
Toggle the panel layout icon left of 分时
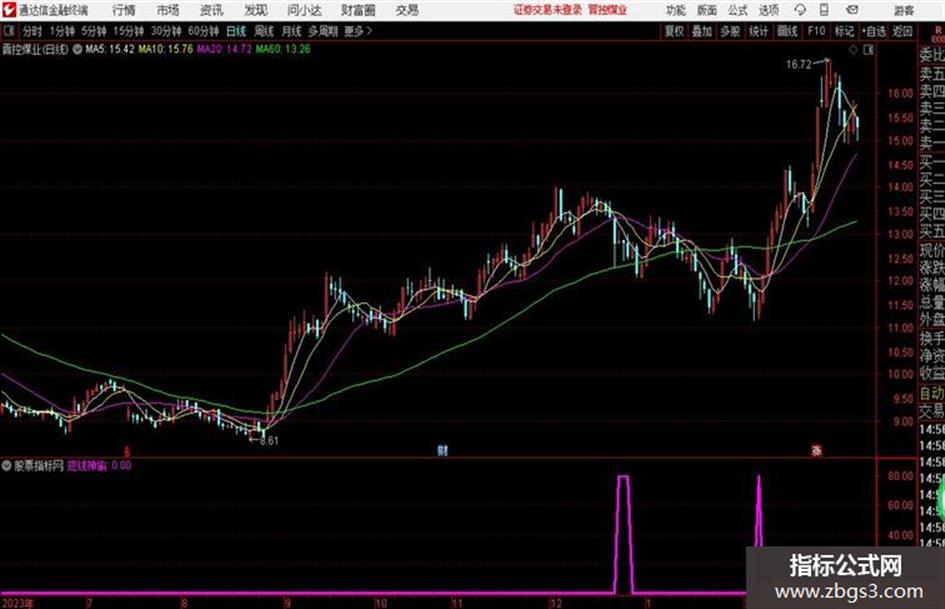pos(9,31)
